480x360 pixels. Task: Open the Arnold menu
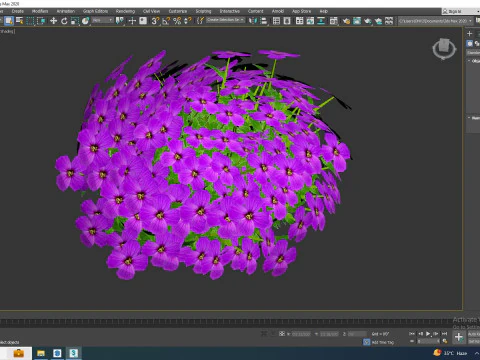pos(278,11)
